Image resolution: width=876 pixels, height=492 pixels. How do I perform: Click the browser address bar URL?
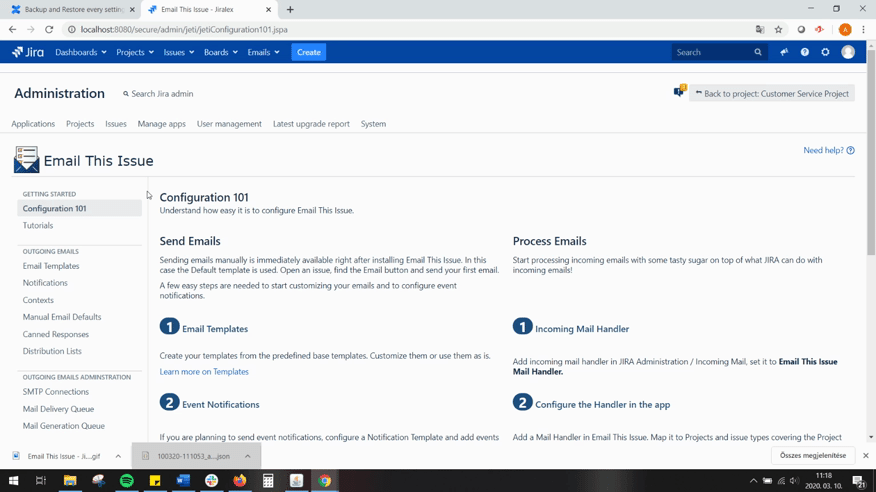pyautogui.click(x=184, y=29)
